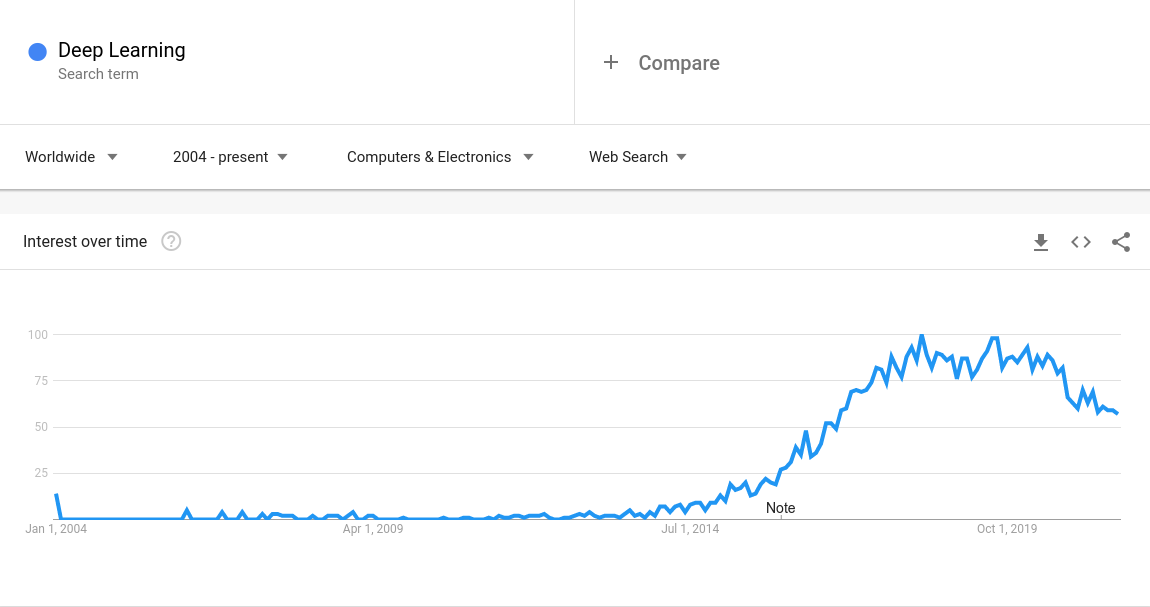Open the 2004 - present time range dropdown
The height and width of the screenshot is (607, 1150).
230,157
